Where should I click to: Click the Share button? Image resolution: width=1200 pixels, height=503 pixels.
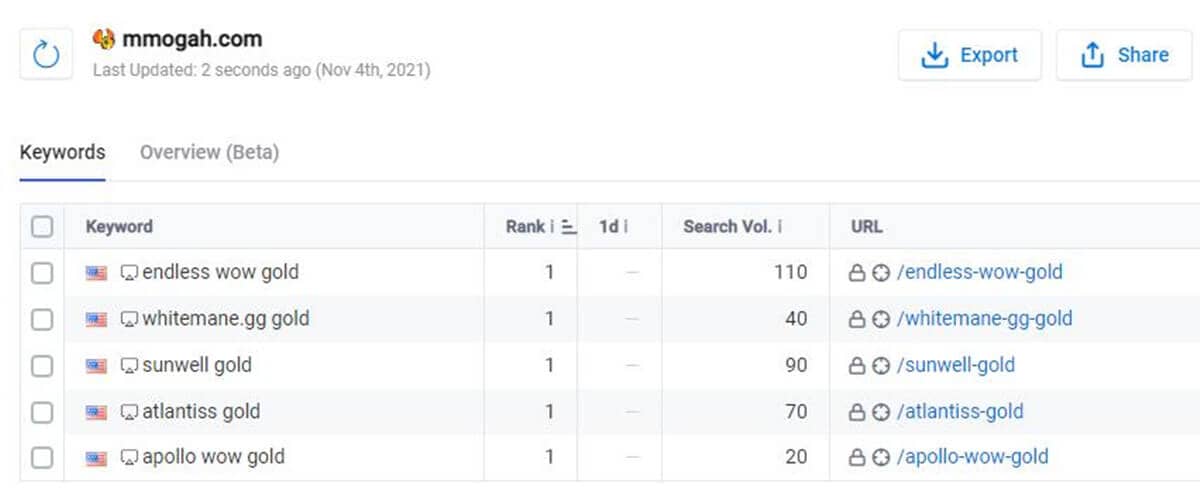1125,55
